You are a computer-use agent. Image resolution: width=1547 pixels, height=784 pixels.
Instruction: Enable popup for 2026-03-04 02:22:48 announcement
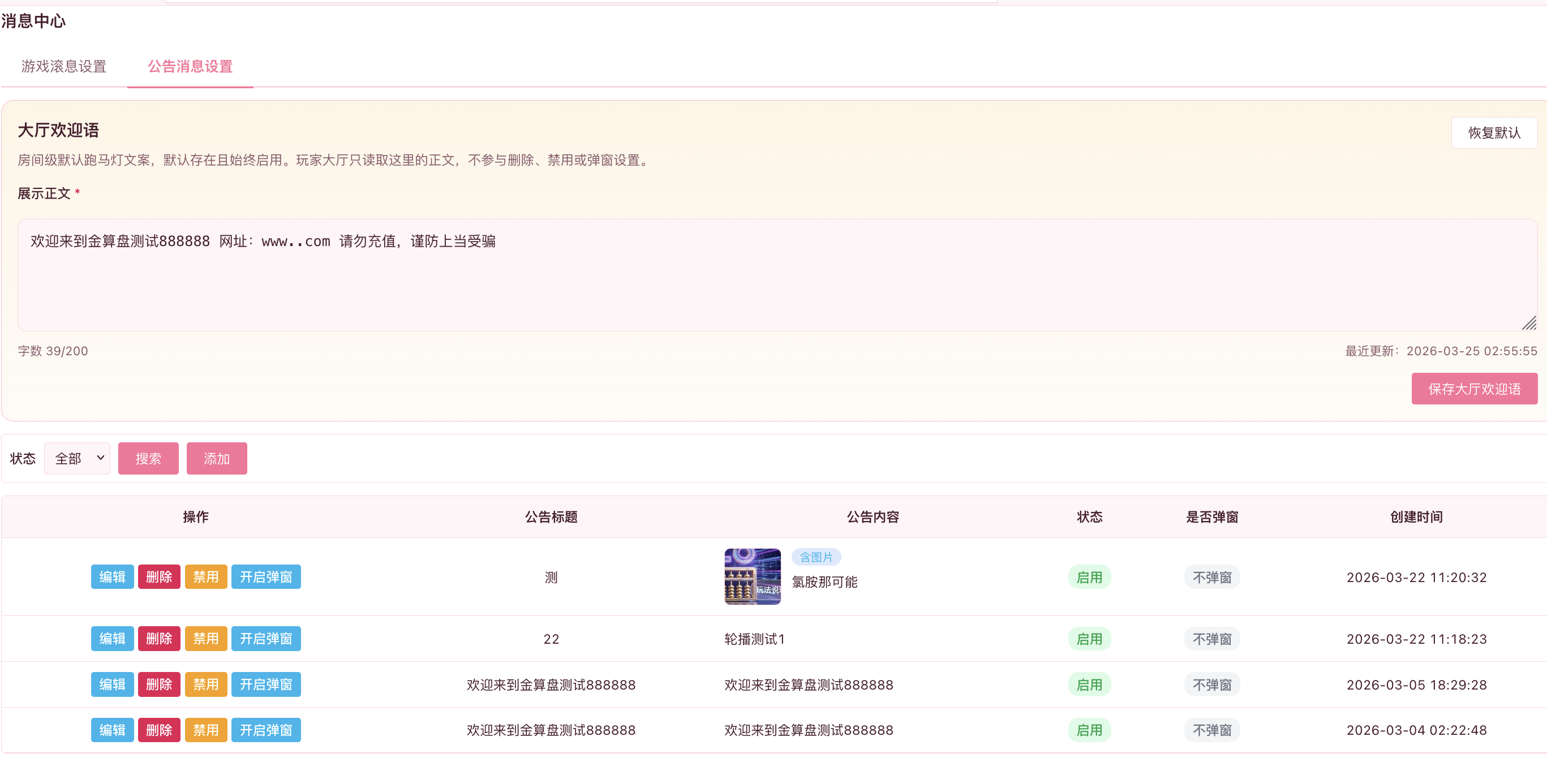[266, 730]
